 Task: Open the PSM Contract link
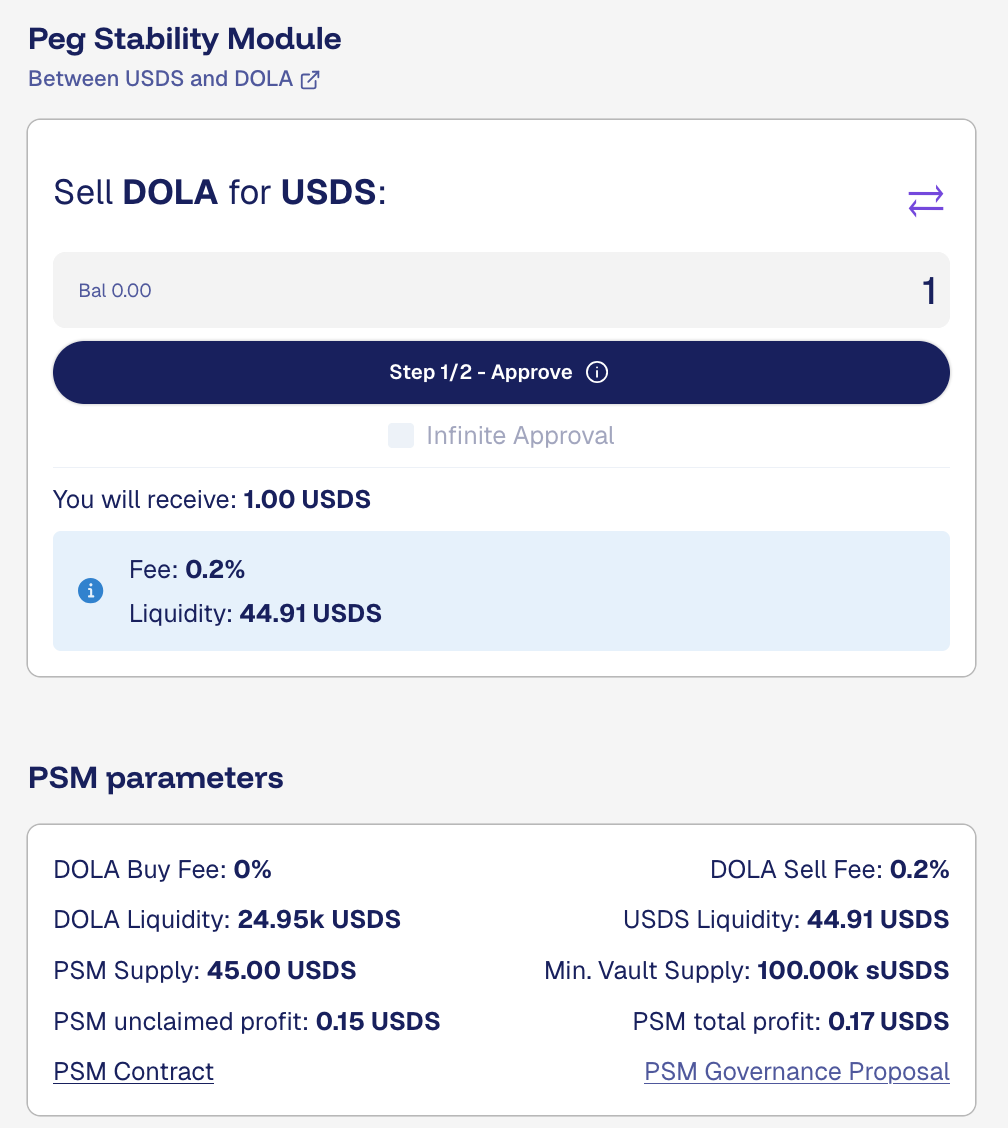coord(133,1072)
